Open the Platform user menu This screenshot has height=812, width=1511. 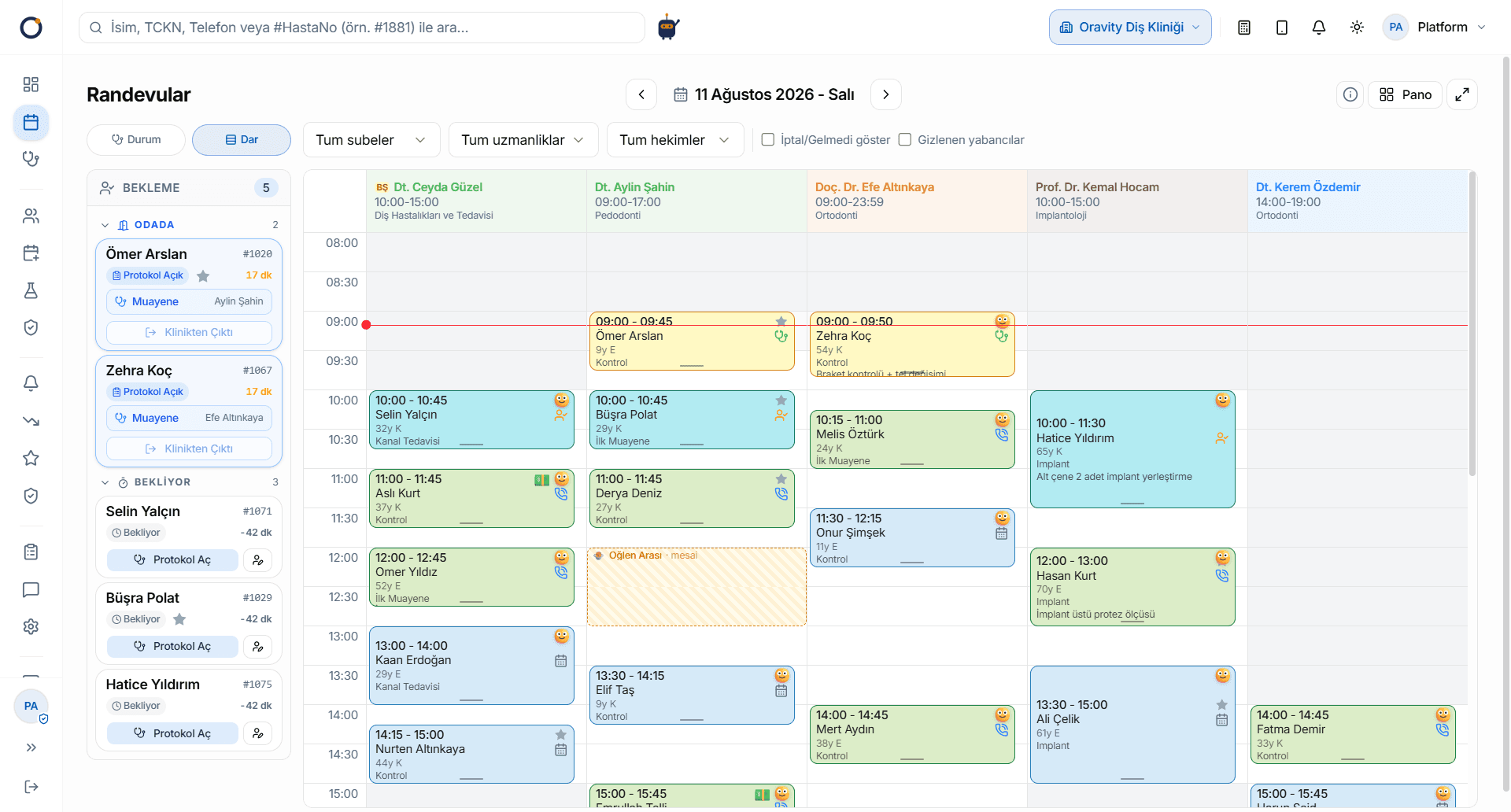[x=1435, y=28]
